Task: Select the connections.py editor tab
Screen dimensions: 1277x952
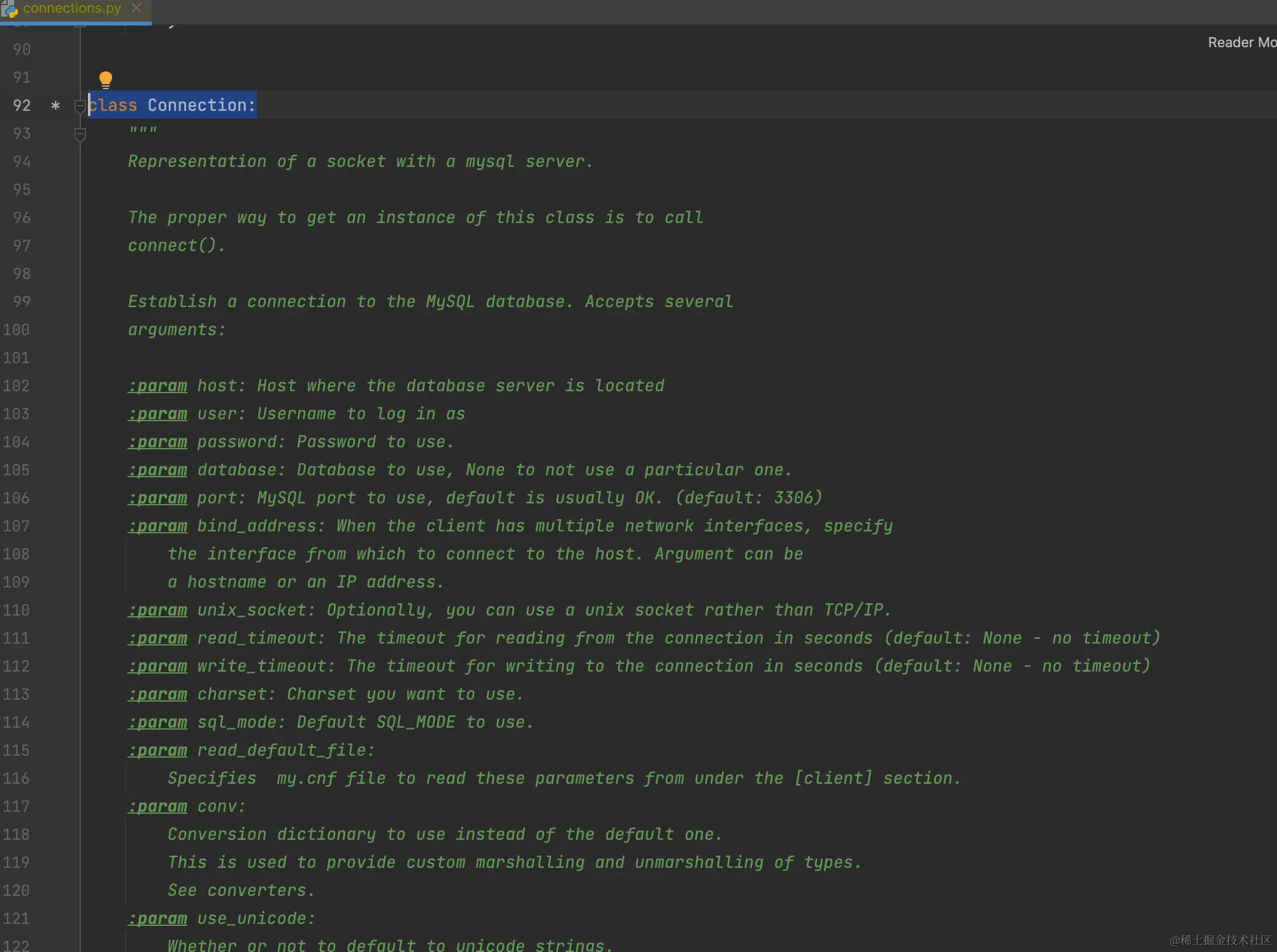Action: click(71, 8)
